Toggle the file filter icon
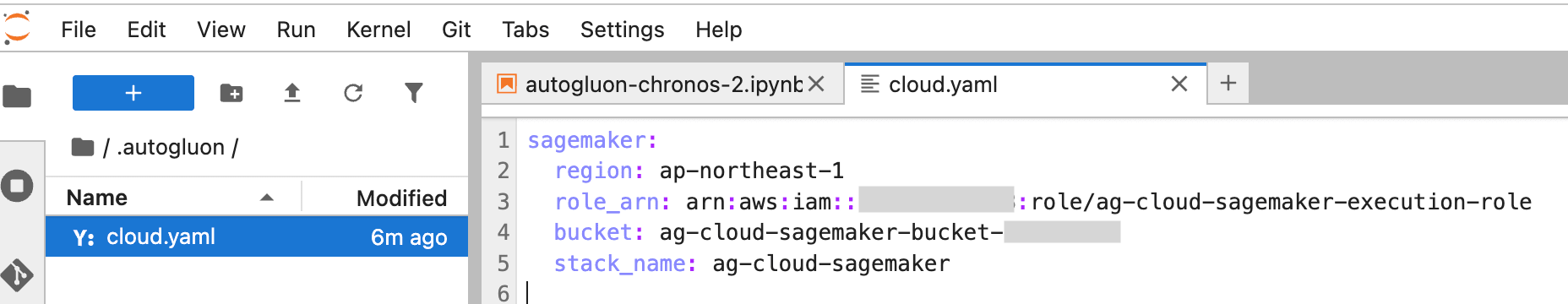 414,93
